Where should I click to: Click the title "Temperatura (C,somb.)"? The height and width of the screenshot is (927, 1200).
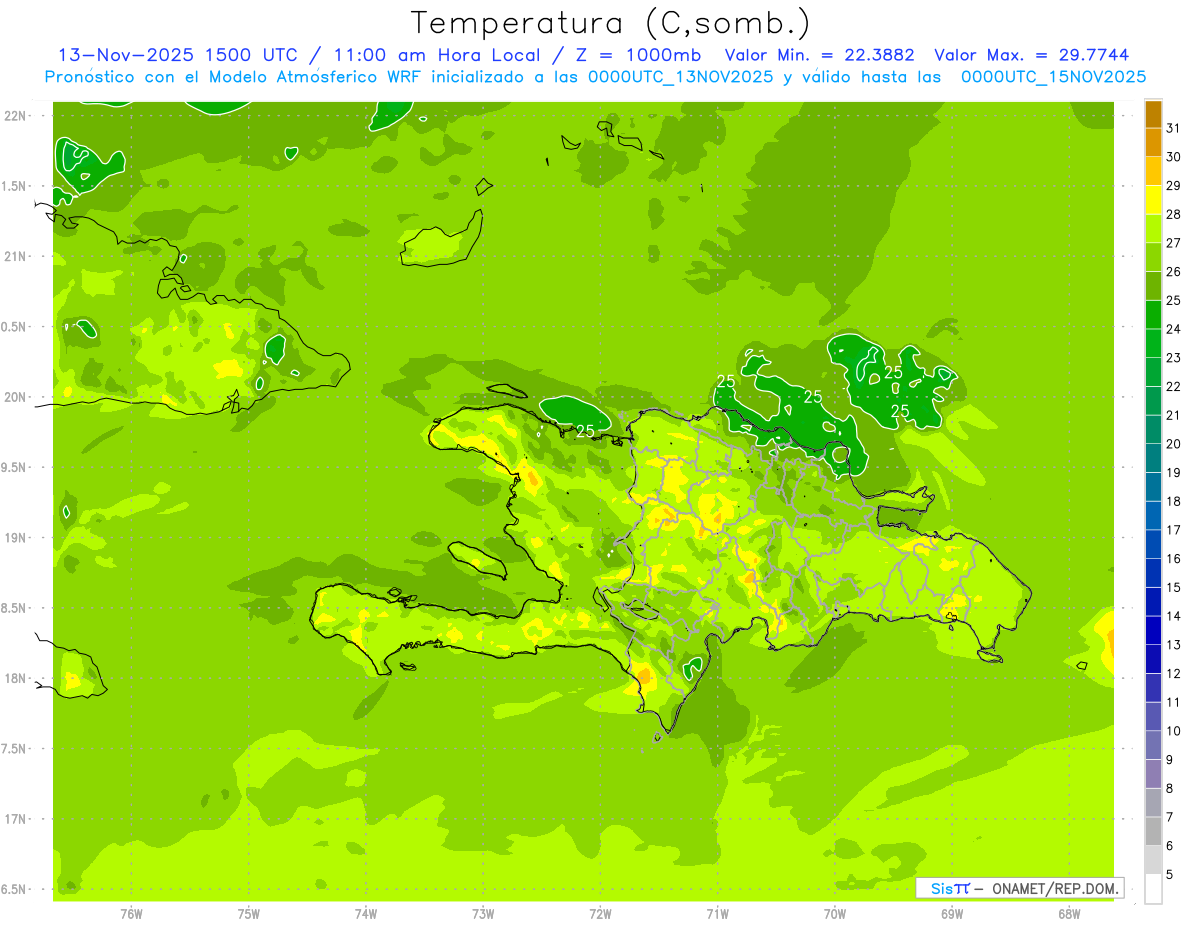[611, 23]
